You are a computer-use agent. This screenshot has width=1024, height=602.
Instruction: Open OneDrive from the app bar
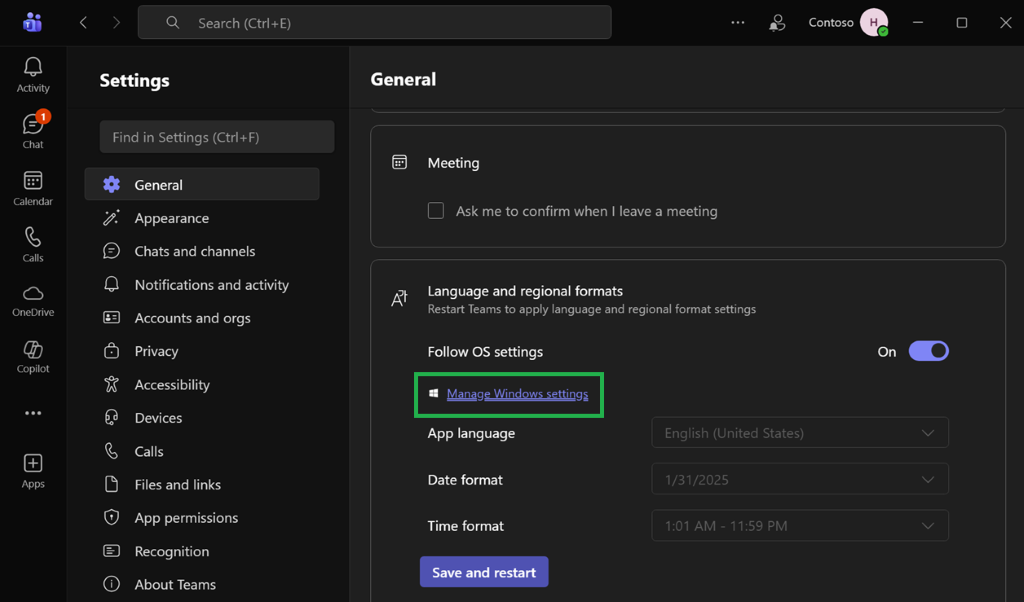(x=33, y=301)
